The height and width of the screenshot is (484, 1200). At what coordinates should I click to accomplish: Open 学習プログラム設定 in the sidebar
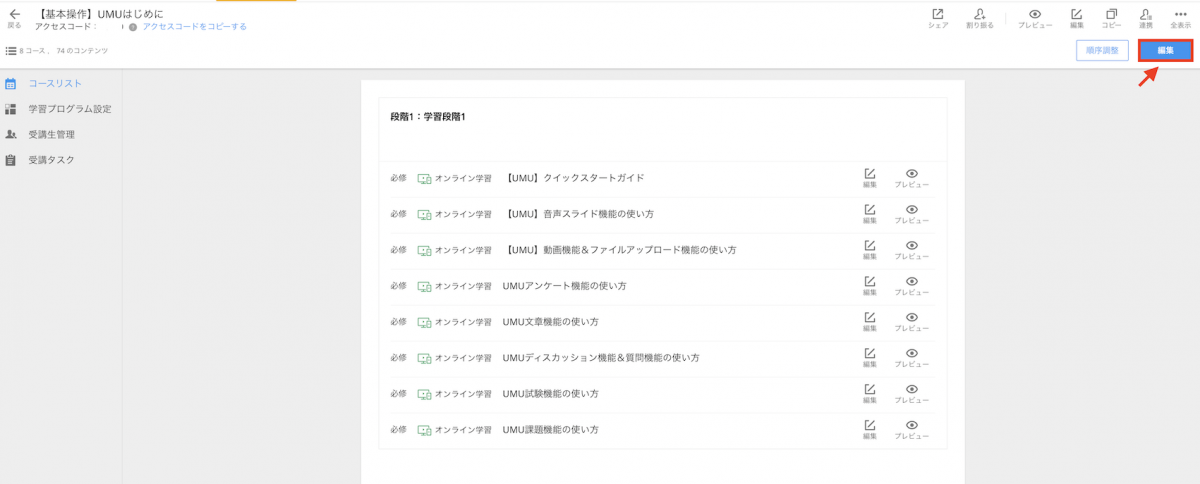(x=69, y=109)
